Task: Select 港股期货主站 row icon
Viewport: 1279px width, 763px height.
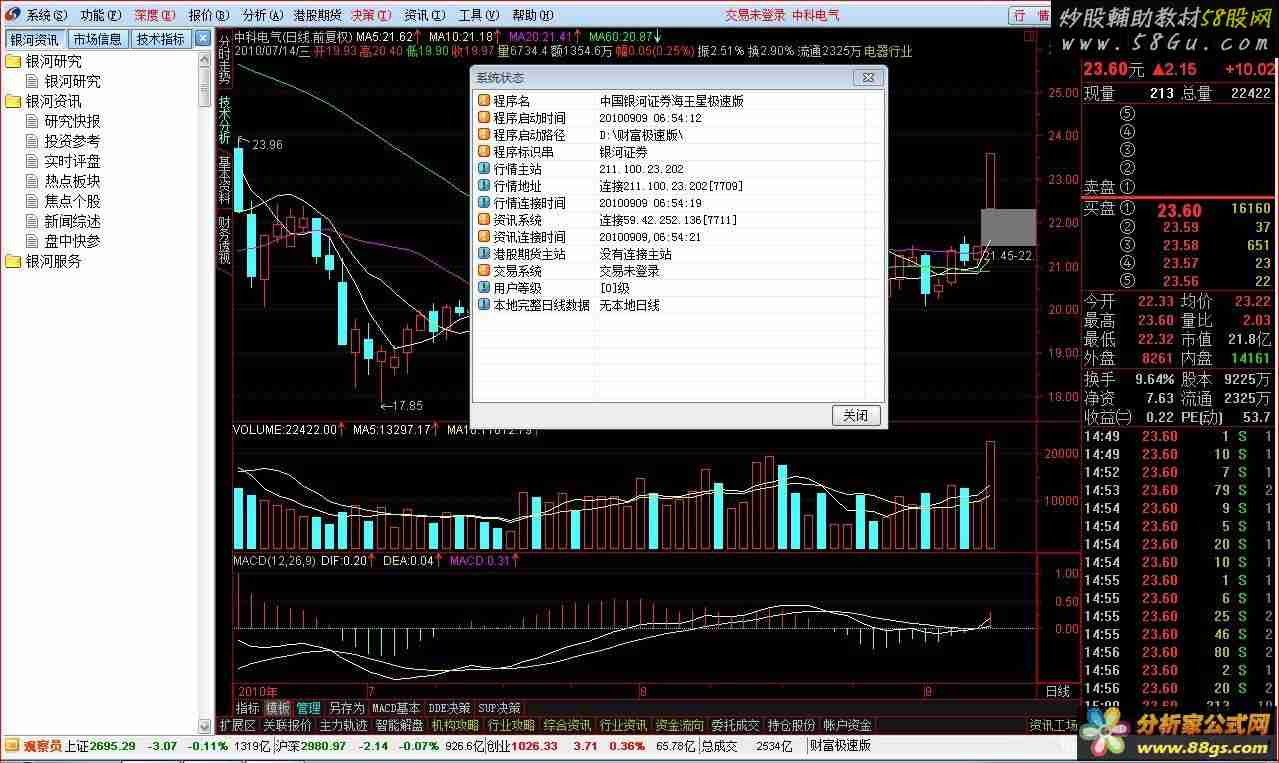Action: pyautogui.click(x=484, y=254)
